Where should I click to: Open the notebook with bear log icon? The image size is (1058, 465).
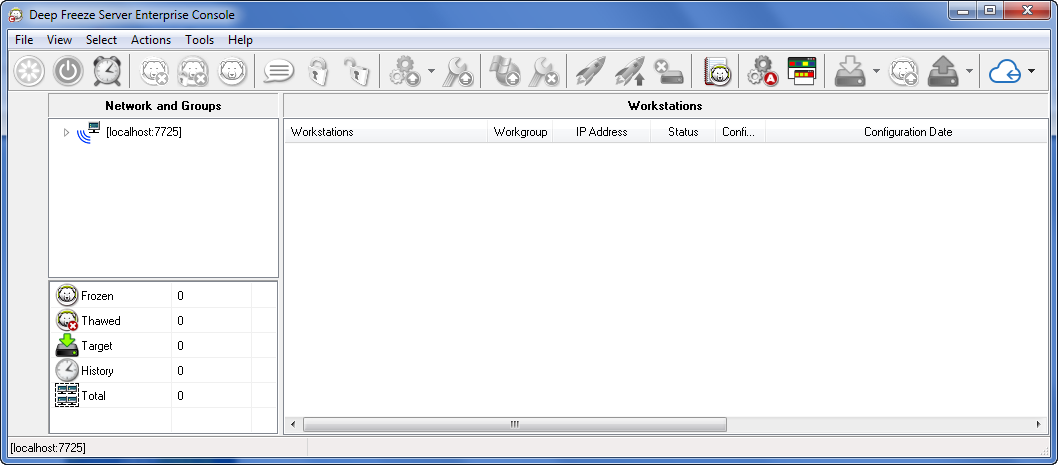tap(718, 70)
